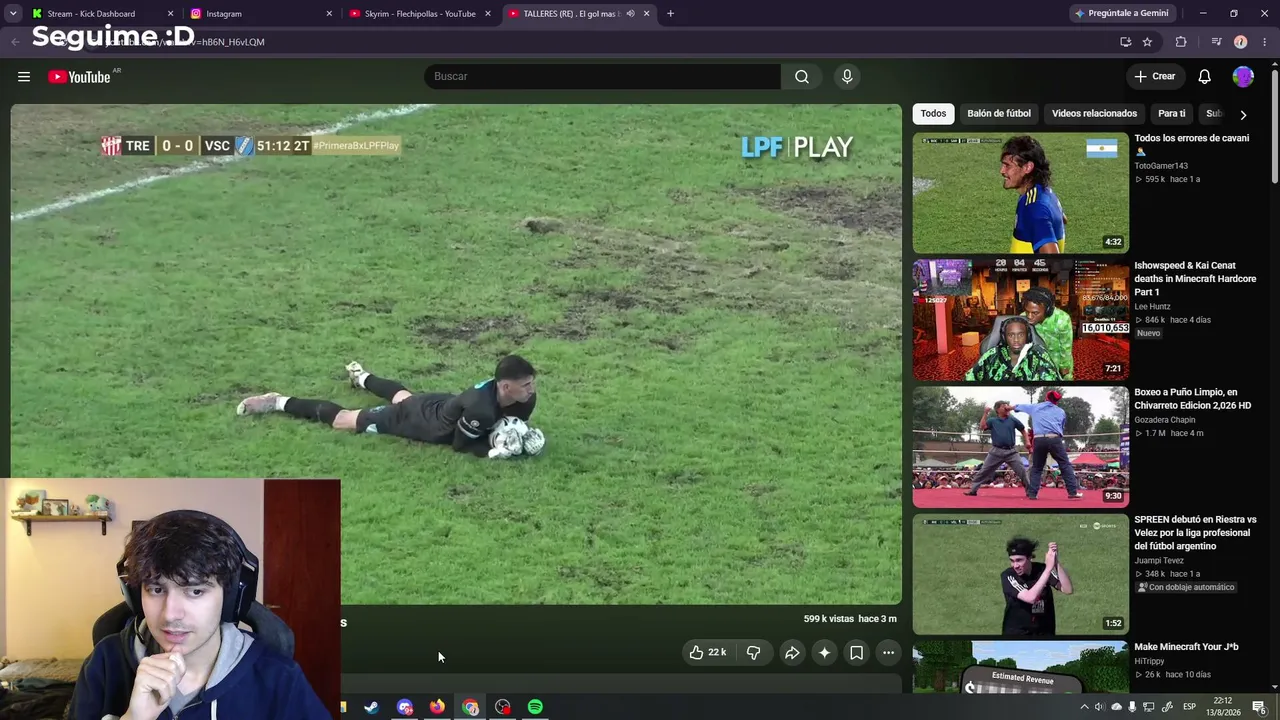1280x720 pixels.
Task: Share the video using the arrow icon
Action: click(x=792, y=653)
